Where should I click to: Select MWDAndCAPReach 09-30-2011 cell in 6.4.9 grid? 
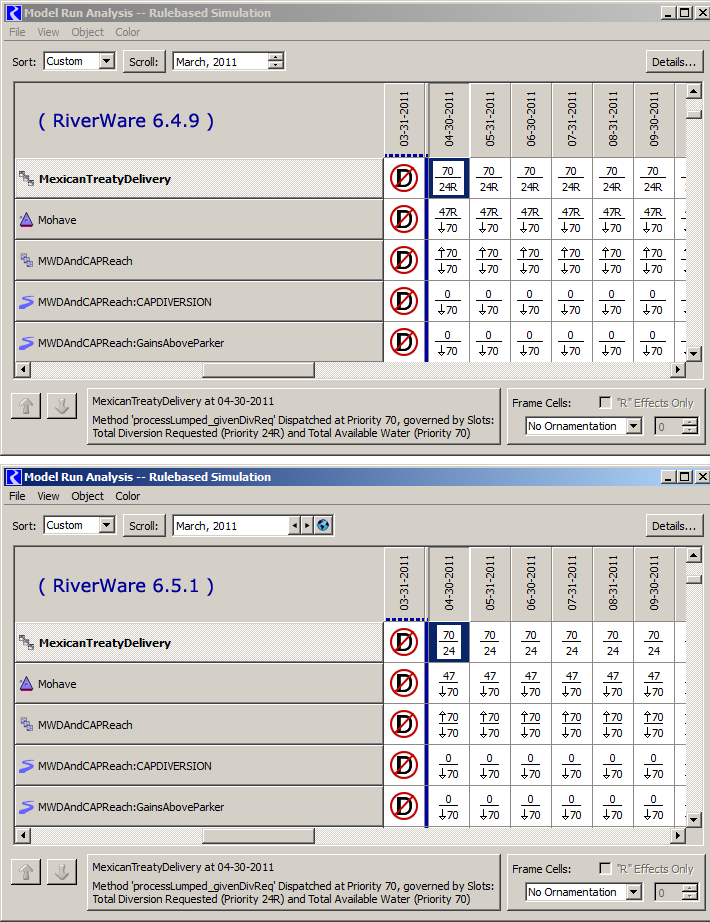(x=654, y=260)
